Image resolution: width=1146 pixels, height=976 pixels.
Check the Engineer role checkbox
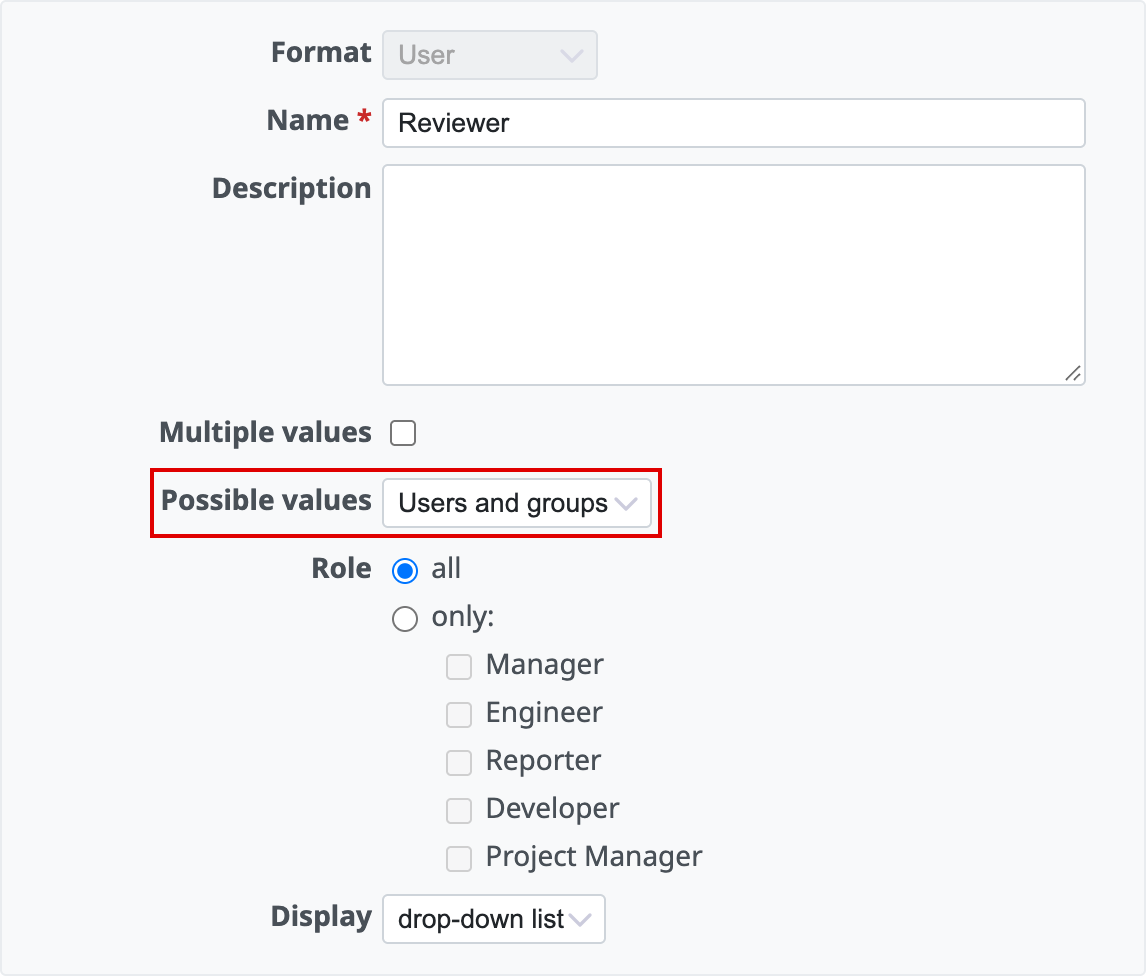(x=459, y=714)
